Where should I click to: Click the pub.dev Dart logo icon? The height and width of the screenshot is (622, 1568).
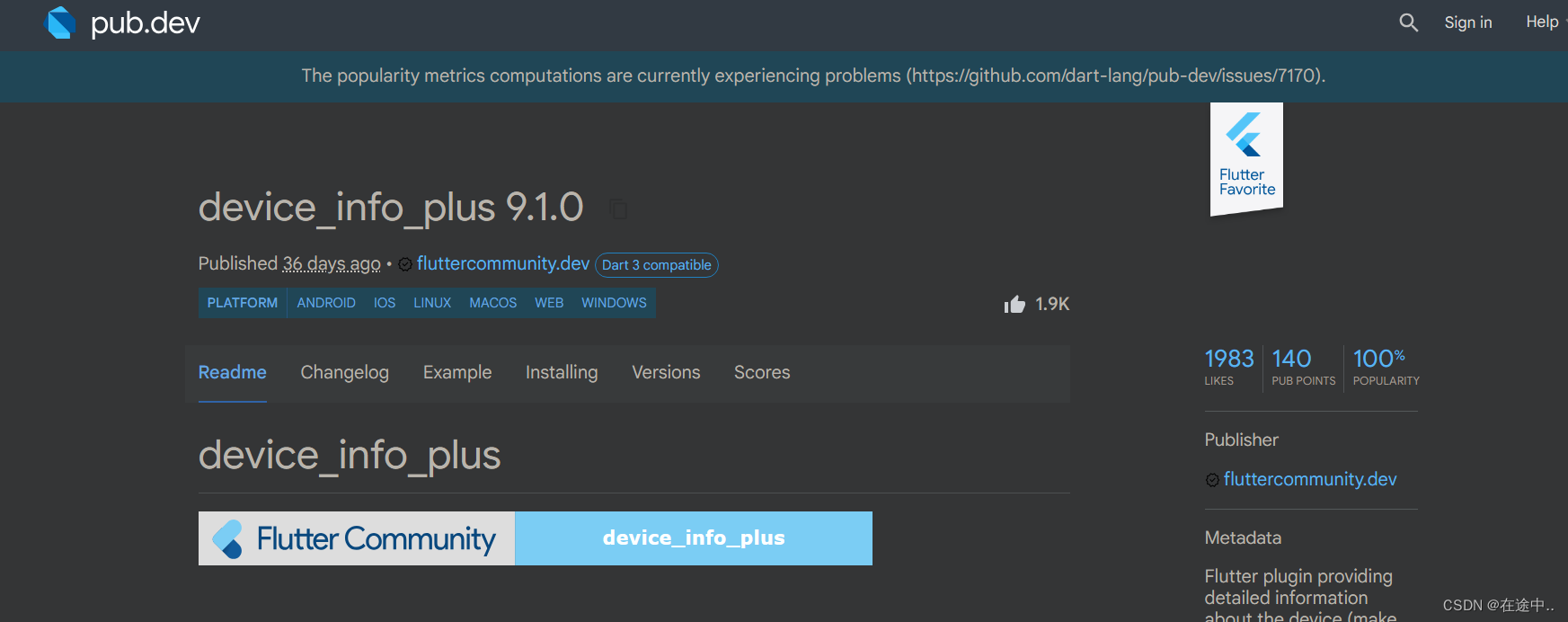pyautogui.click(x=61, y=22)
